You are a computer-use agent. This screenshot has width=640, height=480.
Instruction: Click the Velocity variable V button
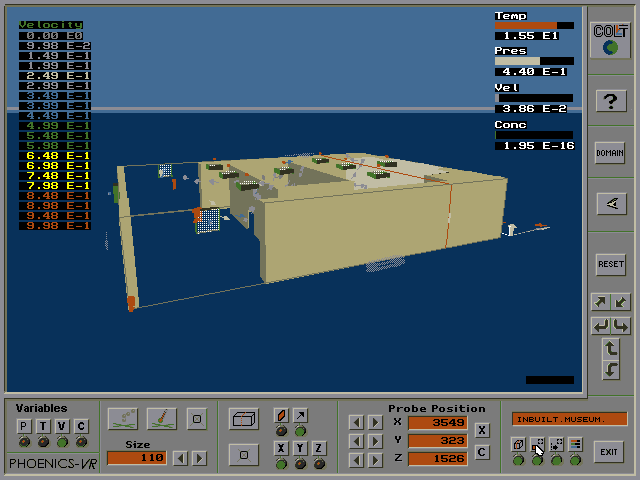[x=62, y=427]
